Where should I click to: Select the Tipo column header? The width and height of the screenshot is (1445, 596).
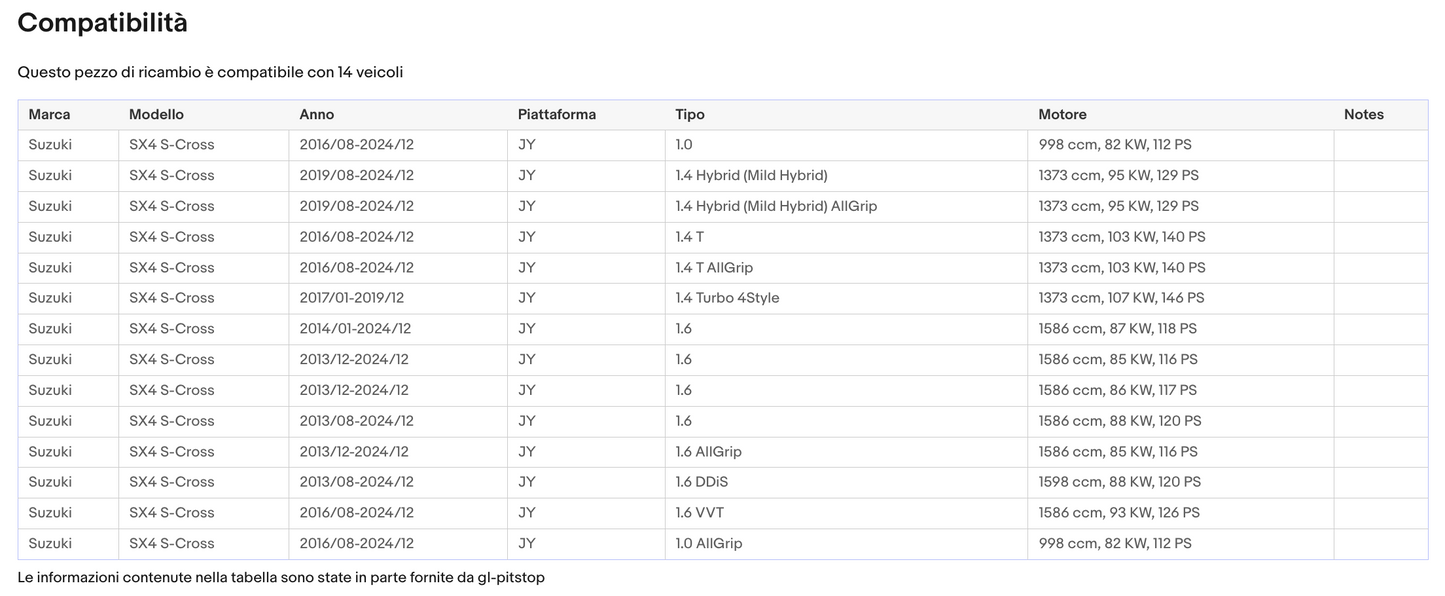(x=690, y=115)
